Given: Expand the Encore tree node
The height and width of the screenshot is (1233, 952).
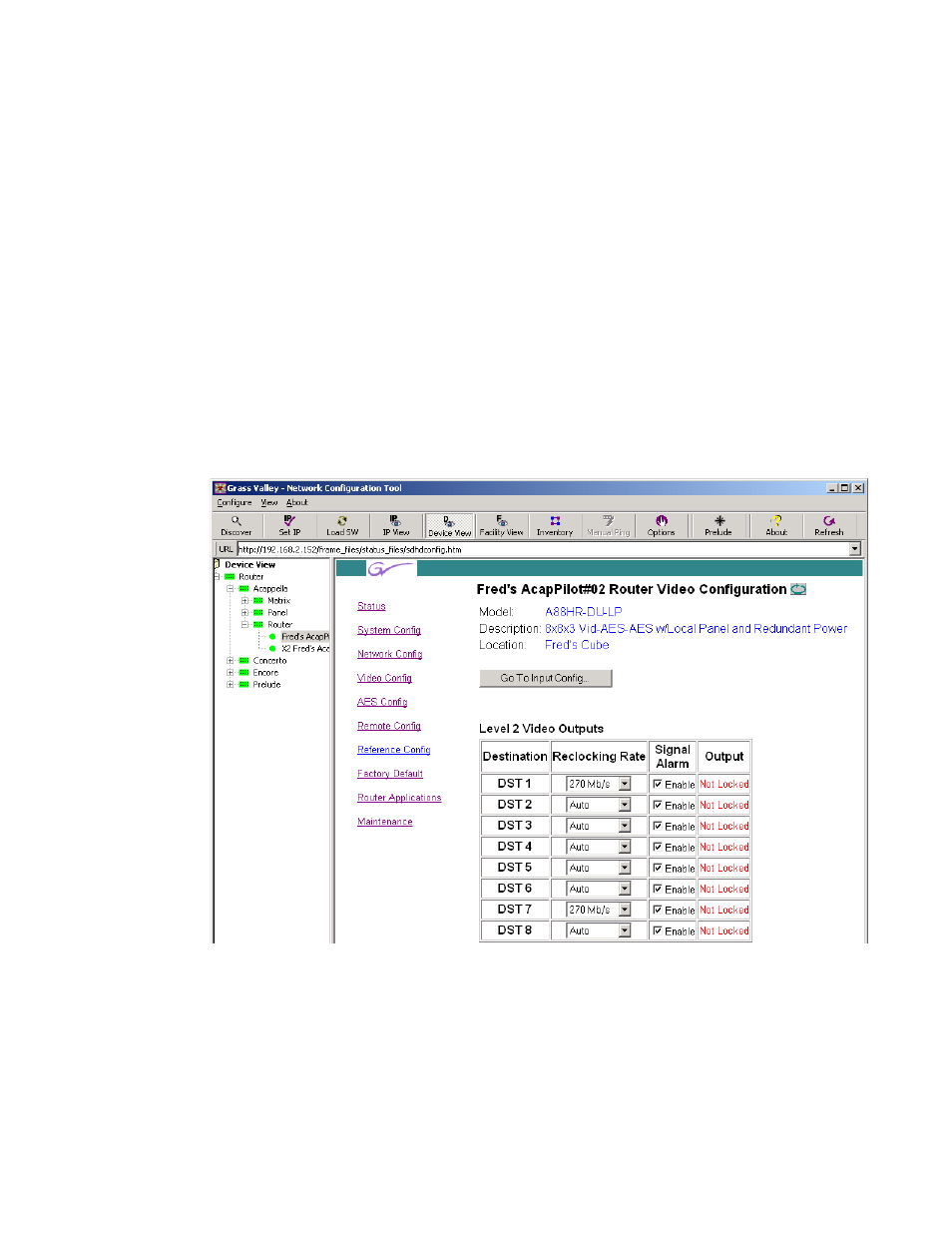Looking at the screenshot, I should coord(231,673).
